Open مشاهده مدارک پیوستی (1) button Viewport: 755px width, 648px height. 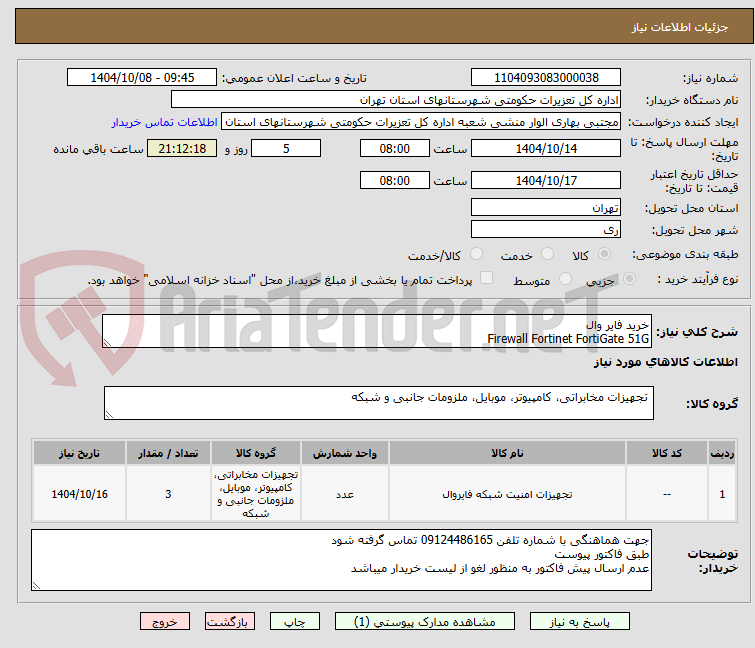coord(425,621)
